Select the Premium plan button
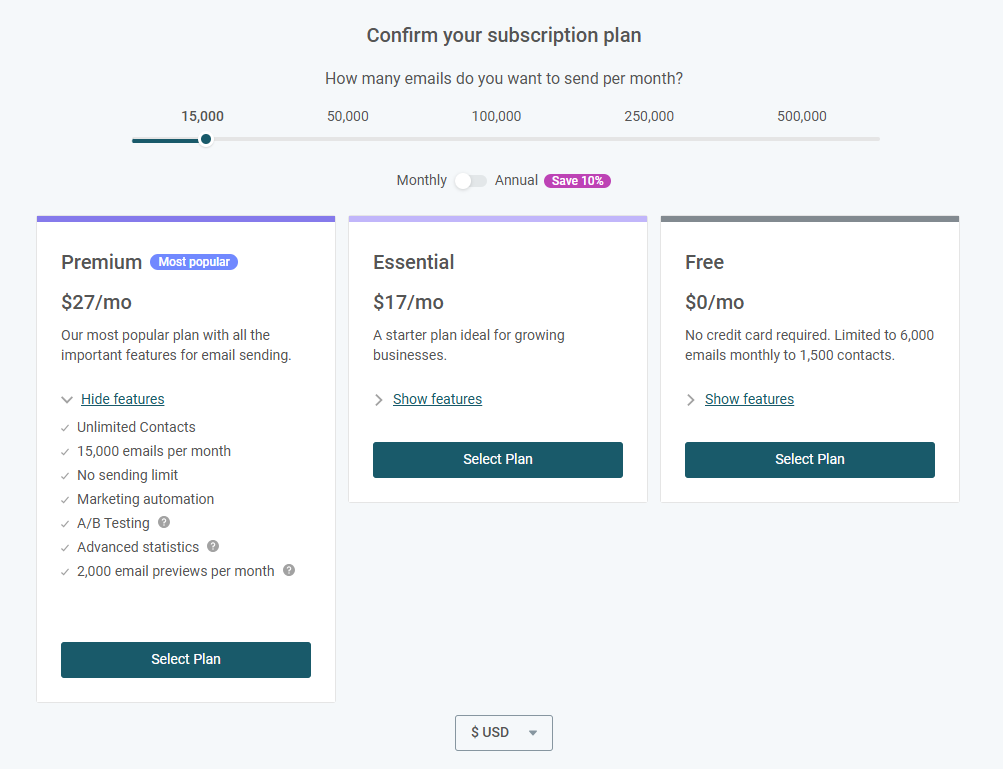 186,660
